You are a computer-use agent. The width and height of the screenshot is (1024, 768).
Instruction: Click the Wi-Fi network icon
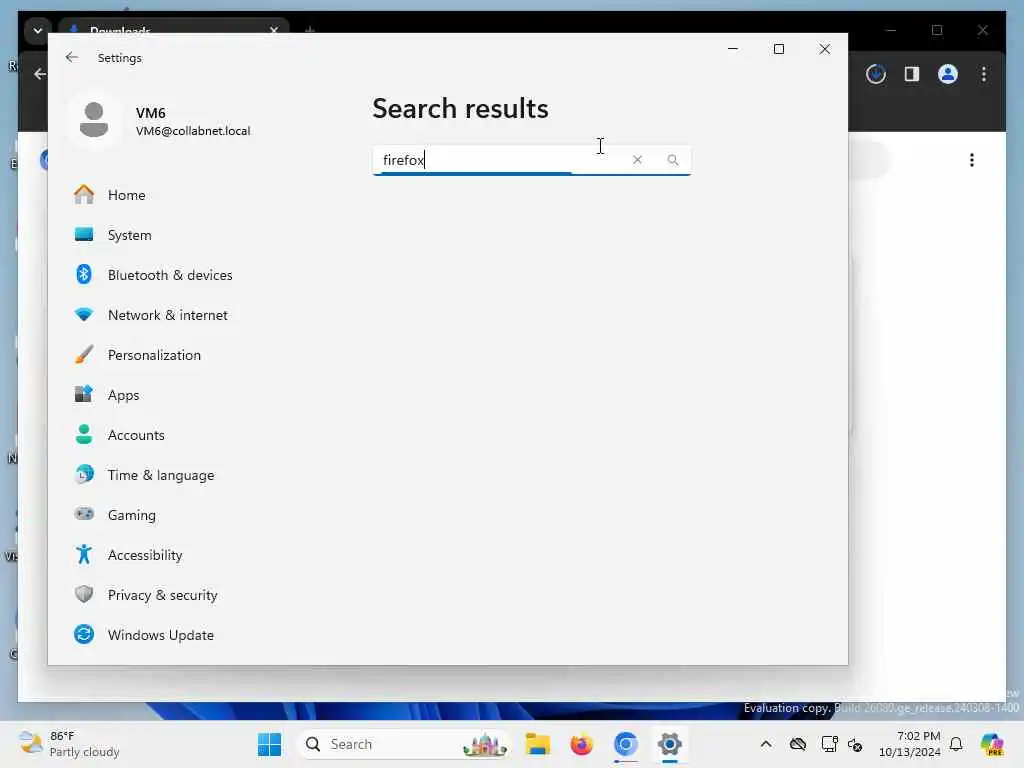coord(84,315)
